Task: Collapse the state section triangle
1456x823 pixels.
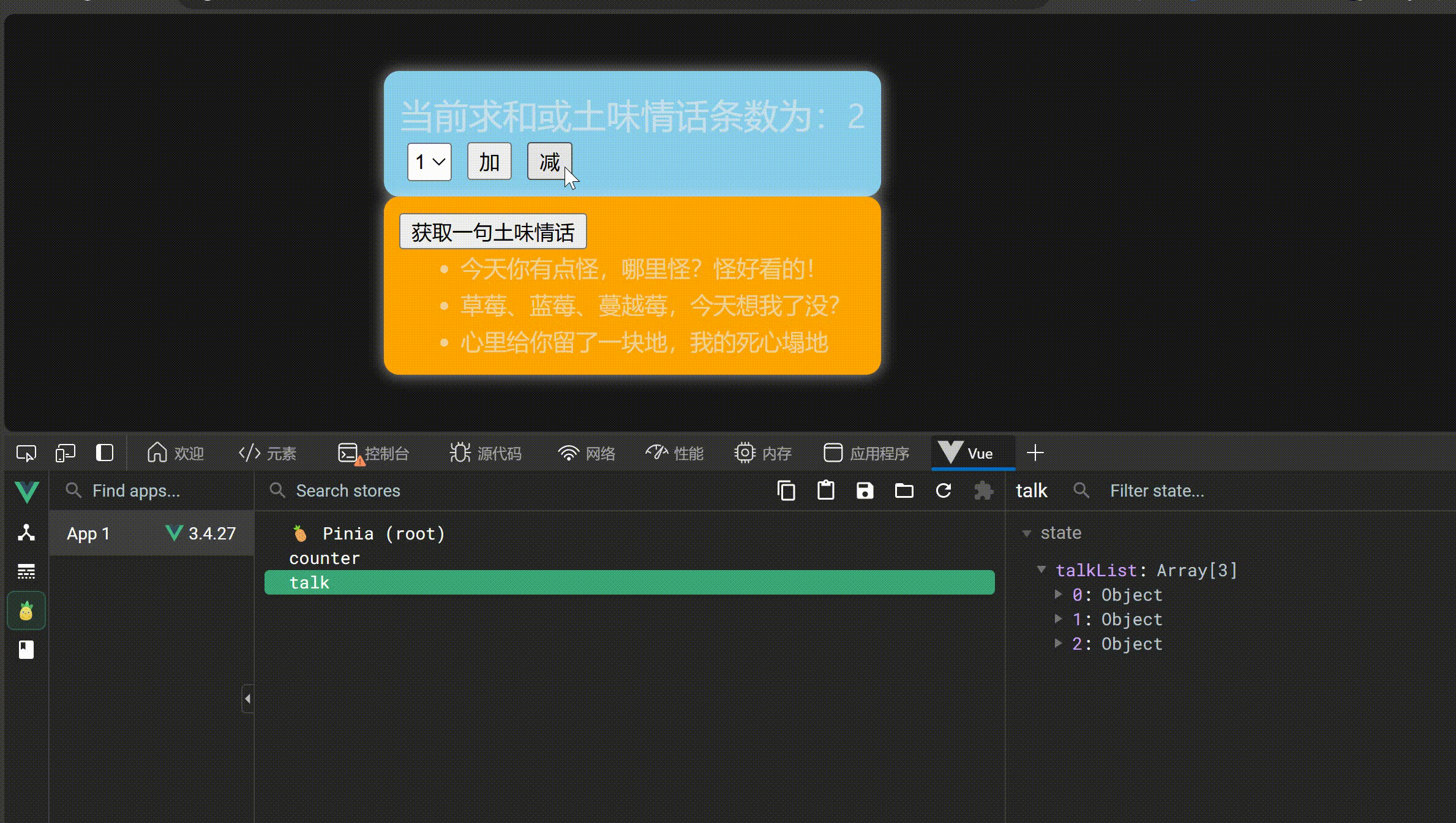Action: (1027, 533)
